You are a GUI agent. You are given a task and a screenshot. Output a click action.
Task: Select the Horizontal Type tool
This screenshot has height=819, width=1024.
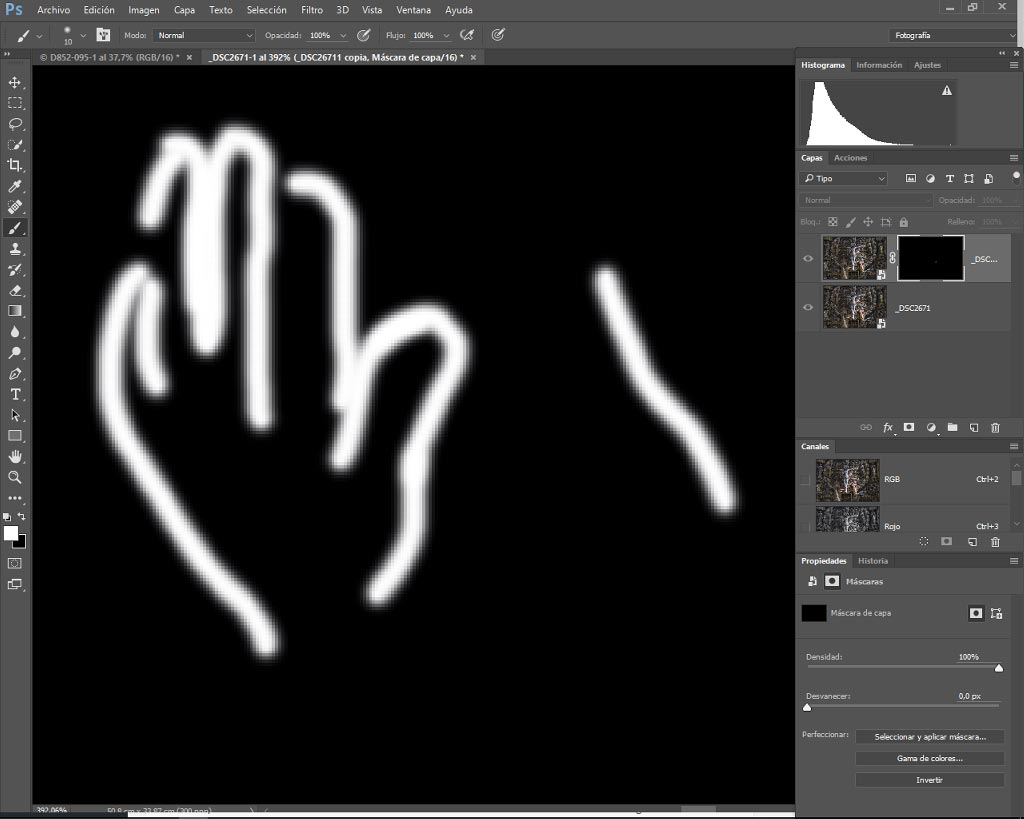tap(15, 394)
